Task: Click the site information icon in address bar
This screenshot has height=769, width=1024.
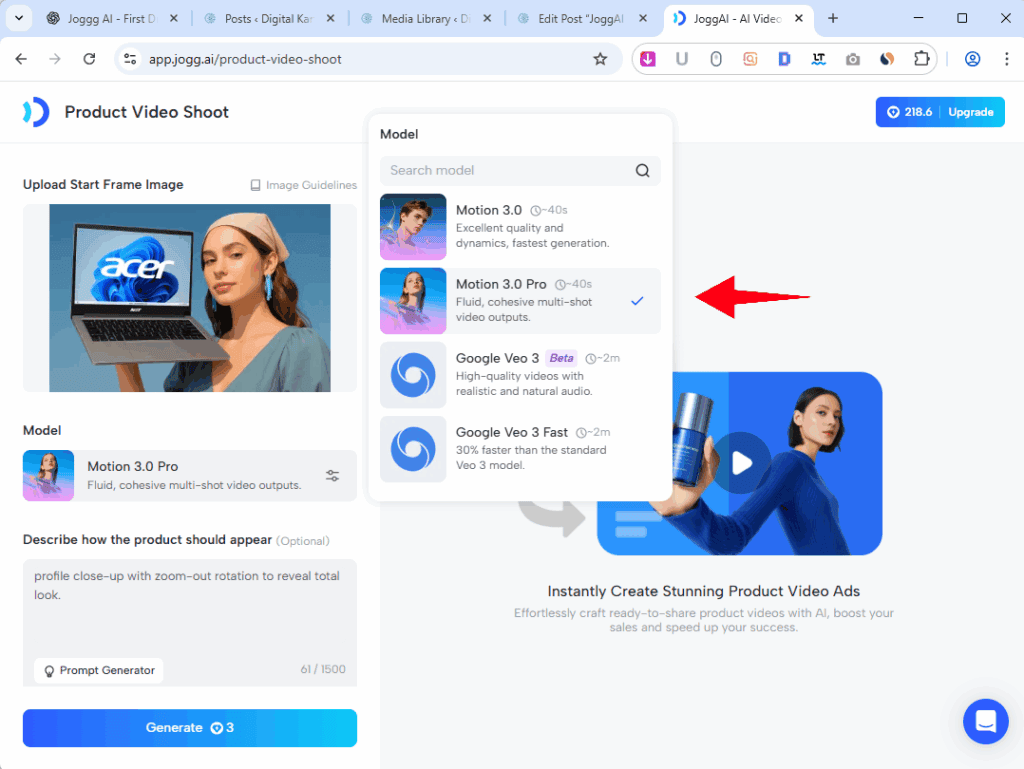Action: click(x=130, y=59)
